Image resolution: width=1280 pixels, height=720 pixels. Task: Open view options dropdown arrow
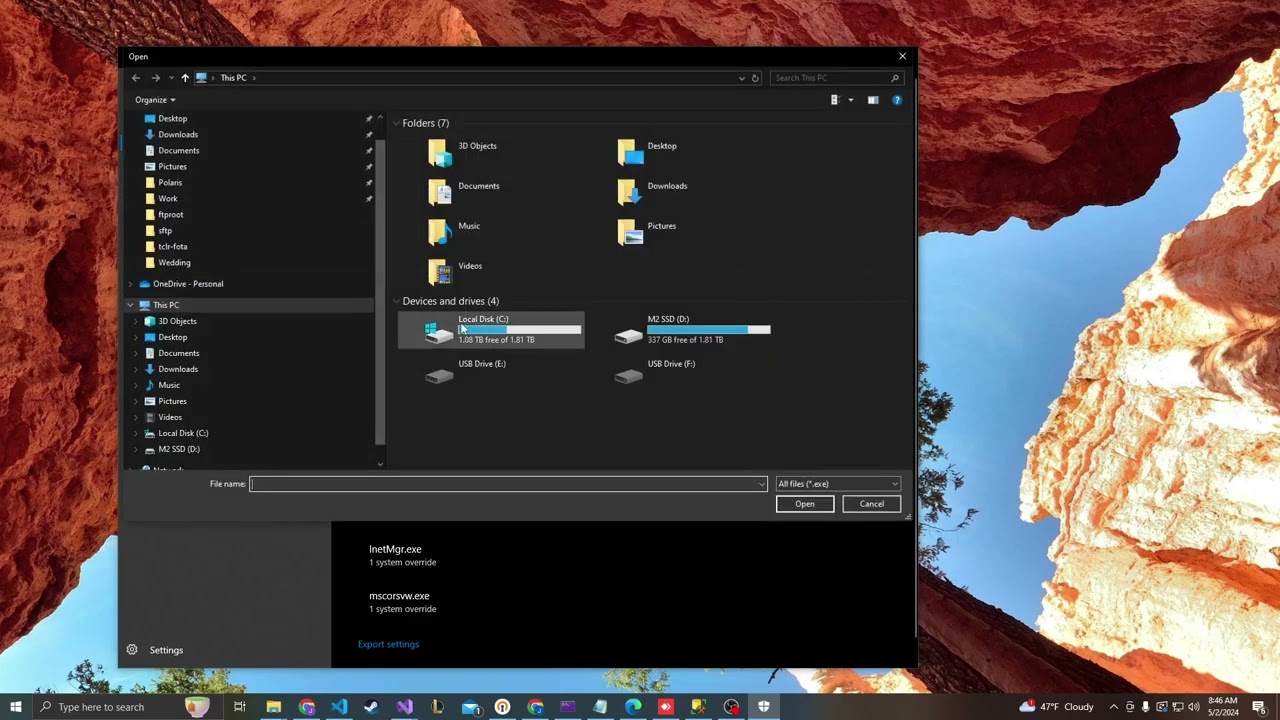851,100
